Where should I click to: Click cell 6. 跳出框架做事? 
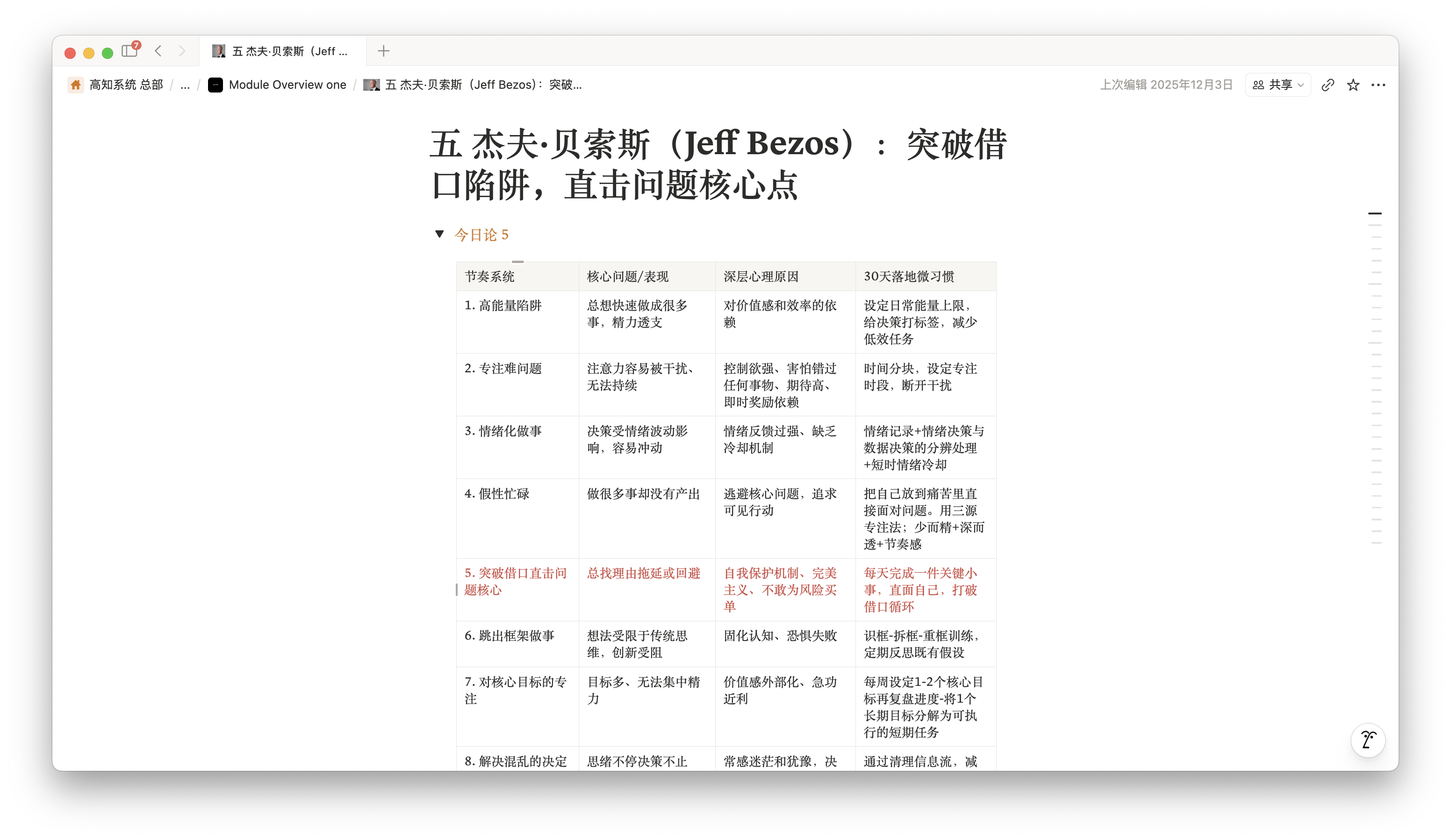coord(517,644)
